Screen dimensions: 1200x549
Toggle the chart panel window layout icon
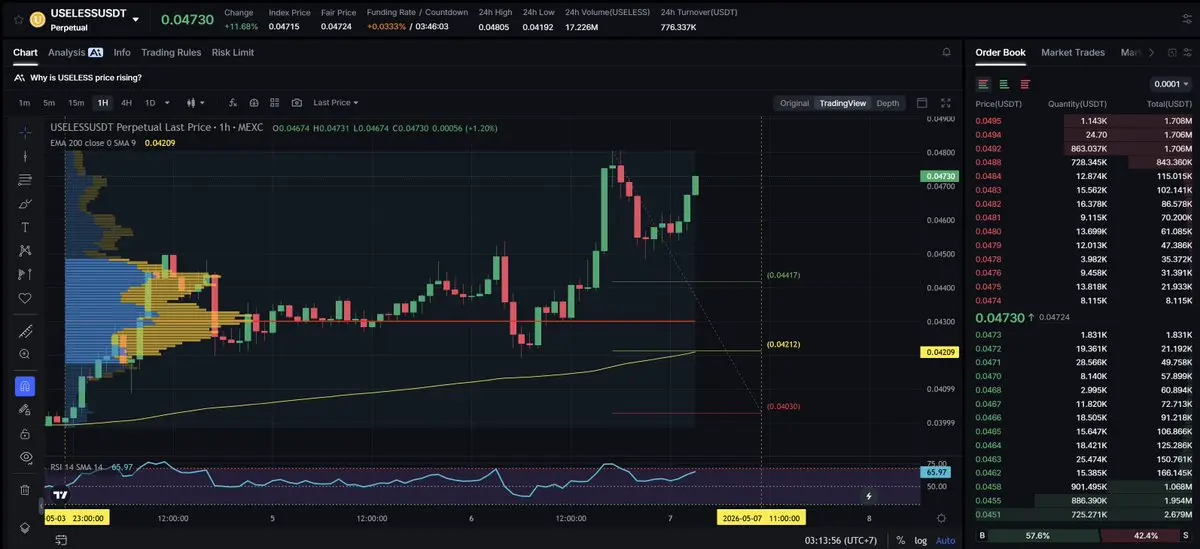tap(922, 102)
